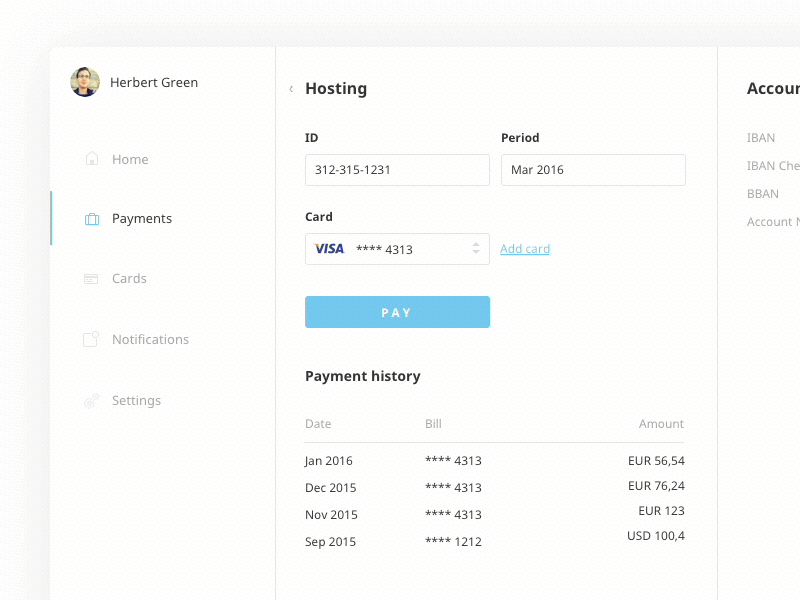
Task: Open Cards via its sidebar icon
Action: coord(90,278)
